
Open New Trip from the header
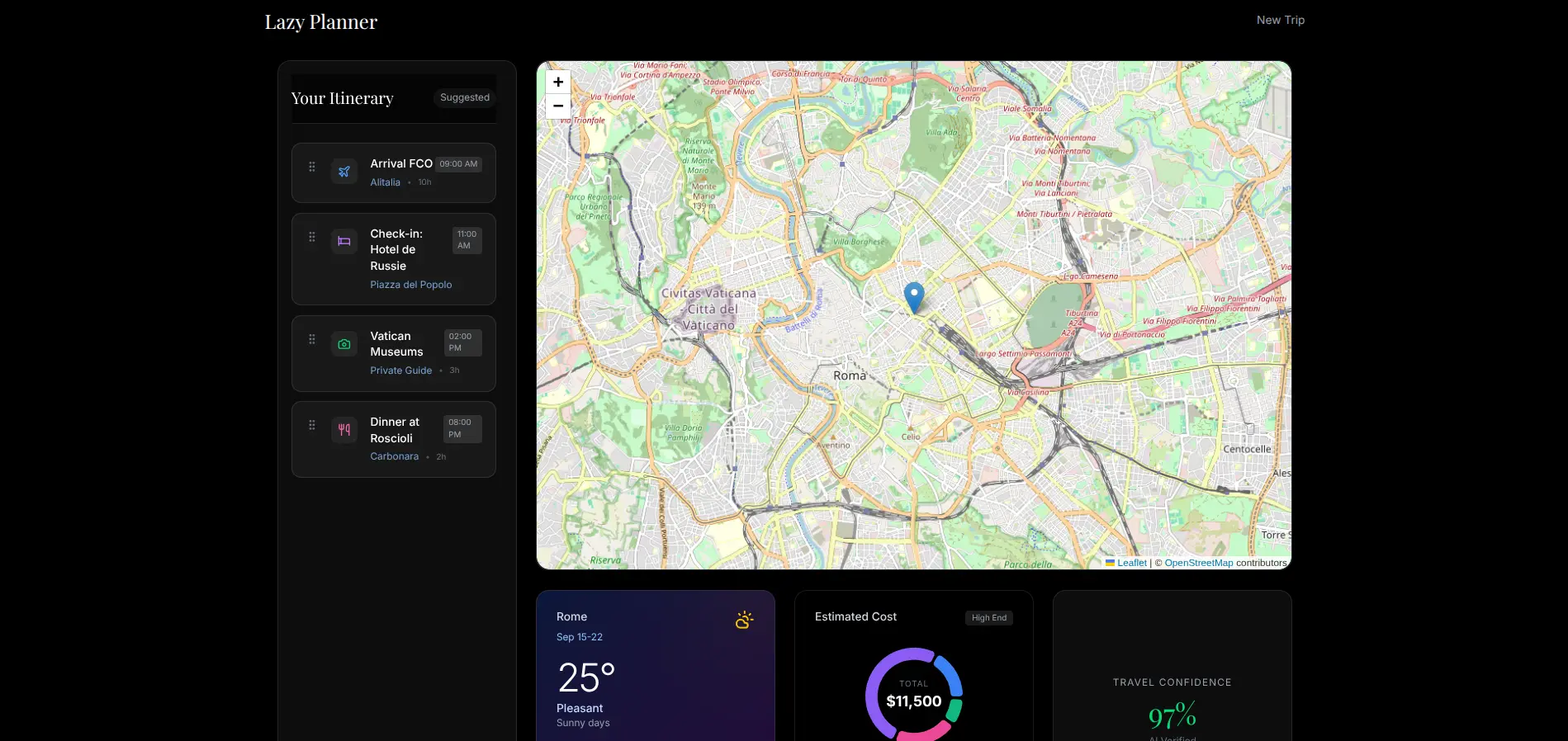pos(1280,20)
